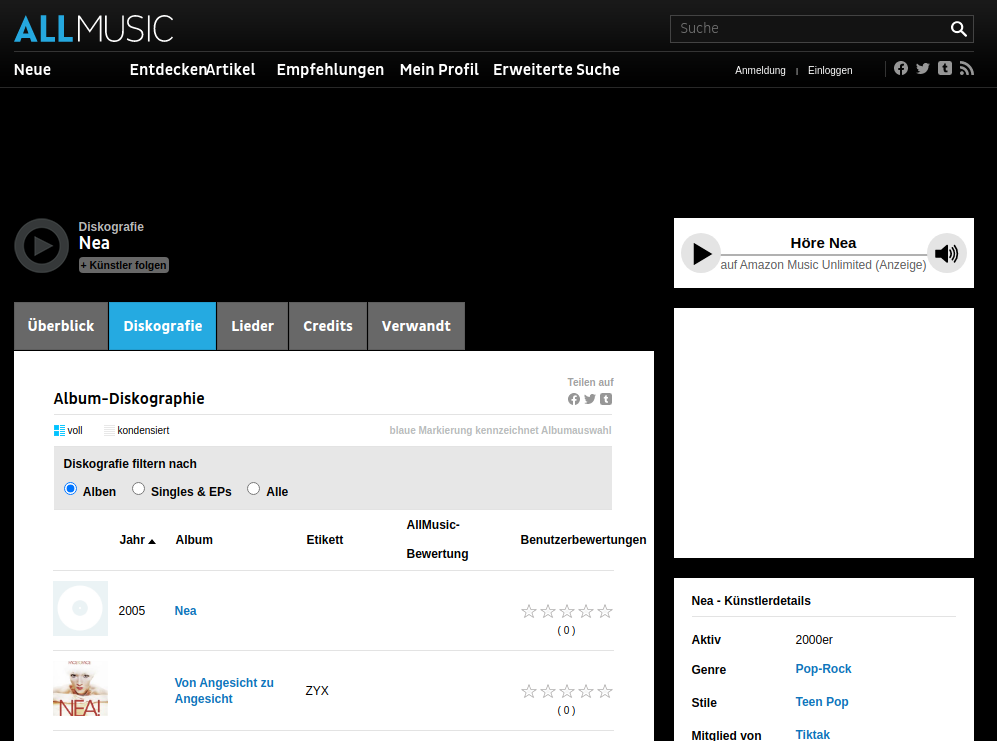Click the search magnifier icon
This screenshot has width=997, height=741.
[958, 29]
